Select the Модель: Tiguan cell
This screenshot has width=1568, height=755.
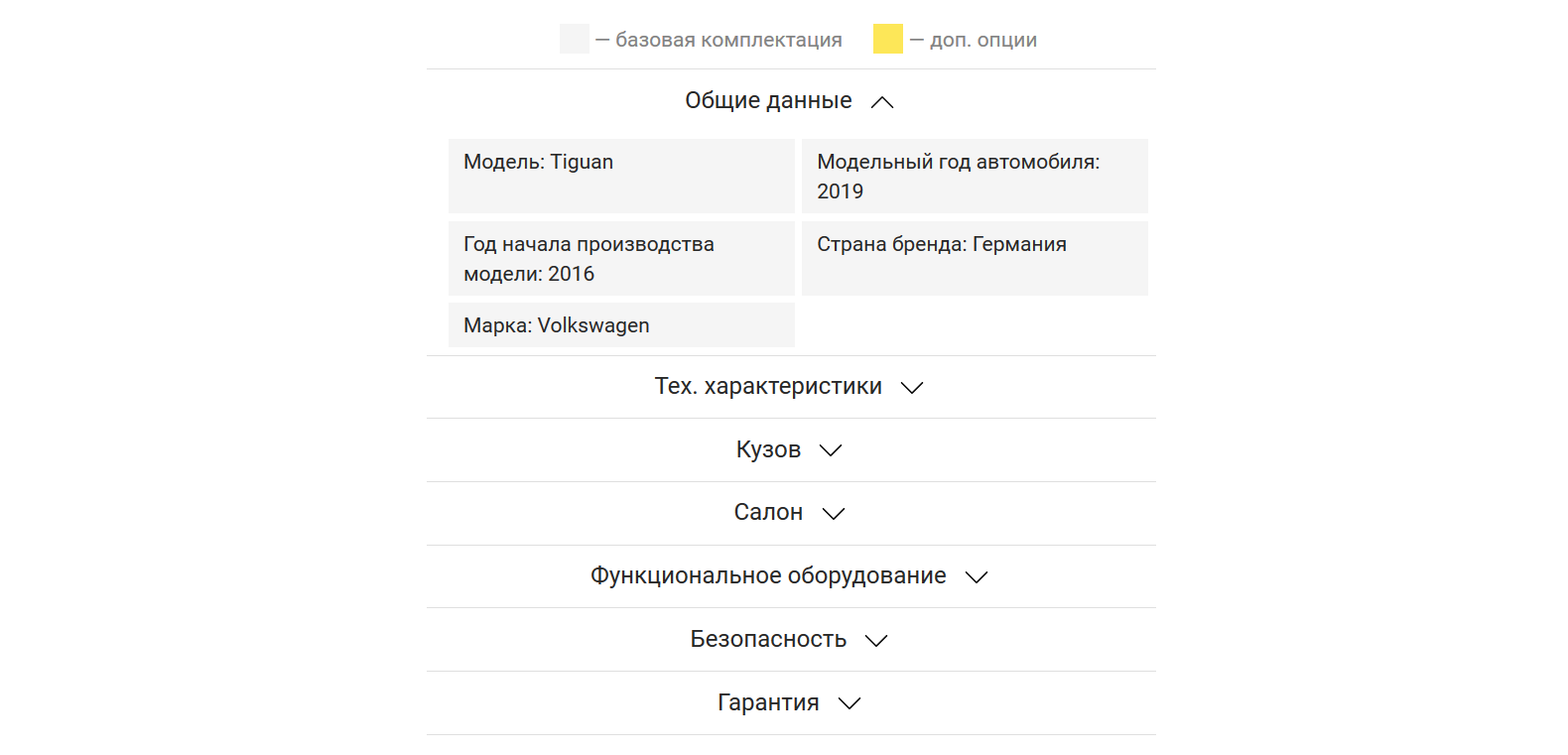coord(621,176)
